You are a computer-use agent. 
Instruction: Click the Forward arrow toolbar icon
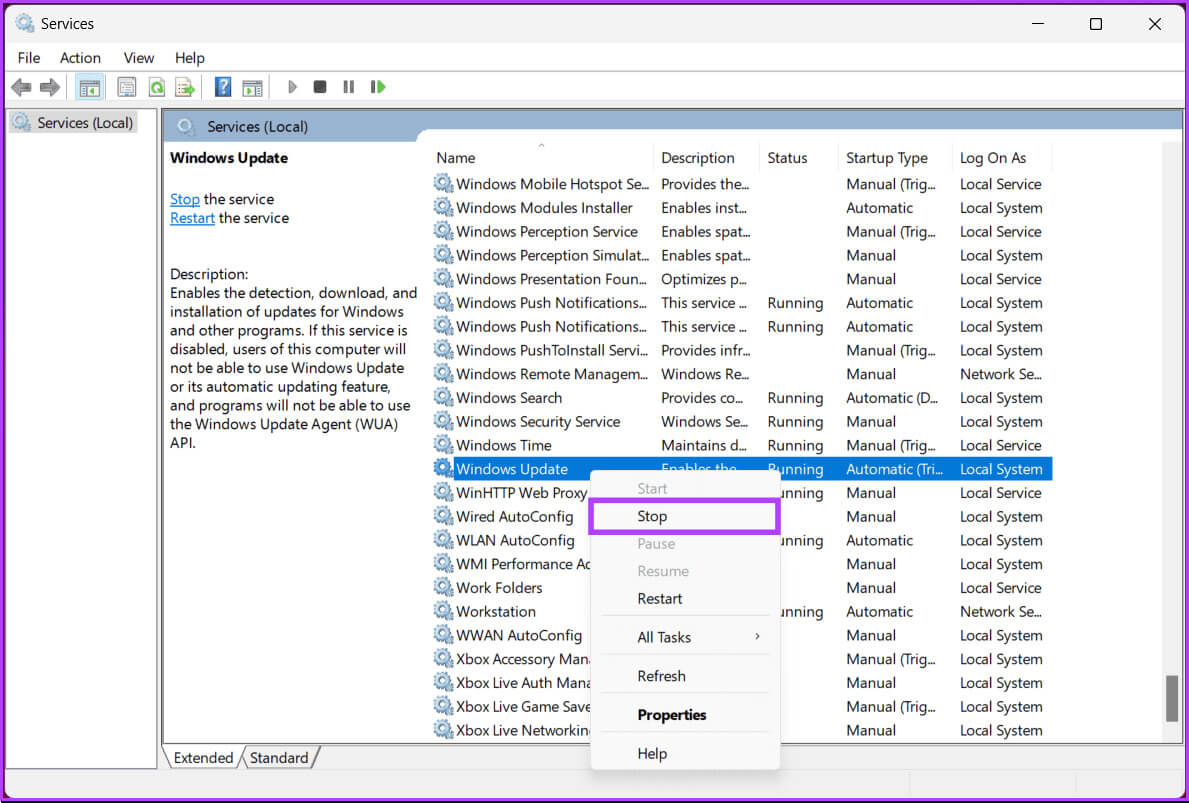click(49, 87)
